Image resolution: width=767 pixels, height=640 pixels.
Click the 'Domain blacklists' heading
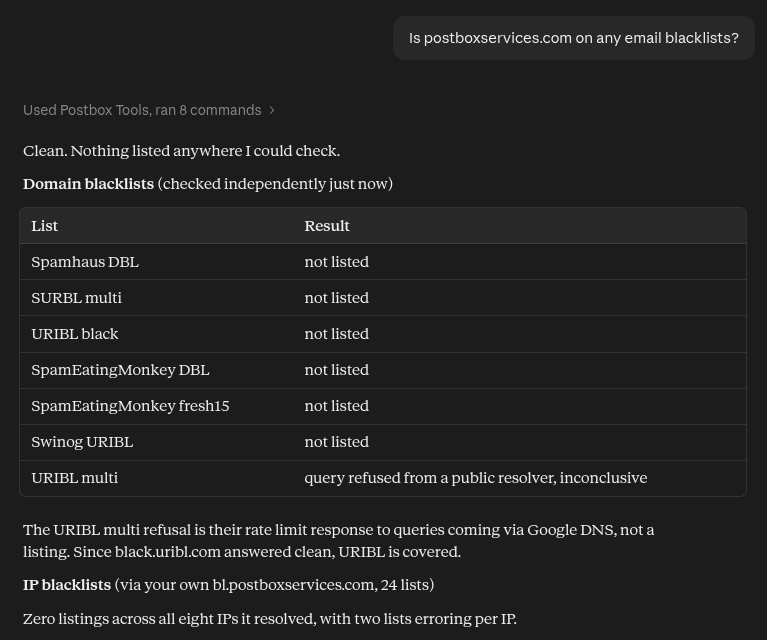pos(89,184)
